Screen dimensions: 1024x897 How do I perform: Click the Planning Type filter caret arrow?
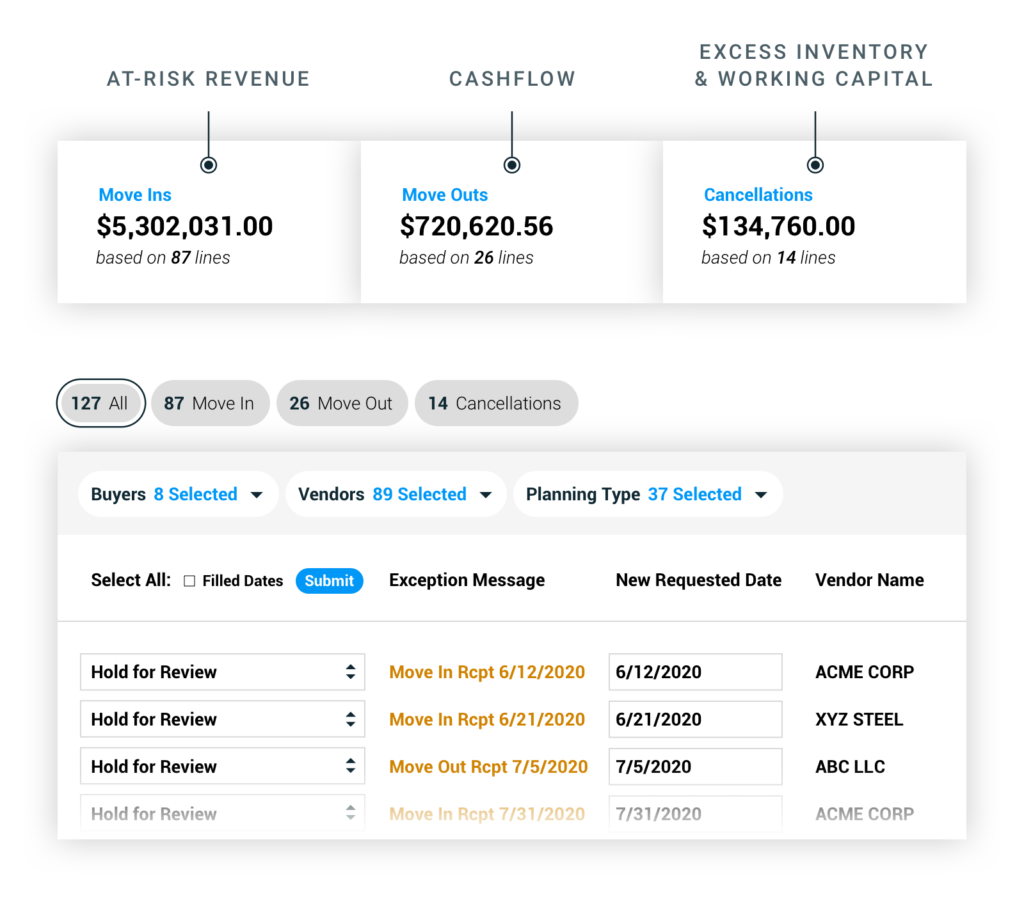pyautogui.click(x=761, y=495)
